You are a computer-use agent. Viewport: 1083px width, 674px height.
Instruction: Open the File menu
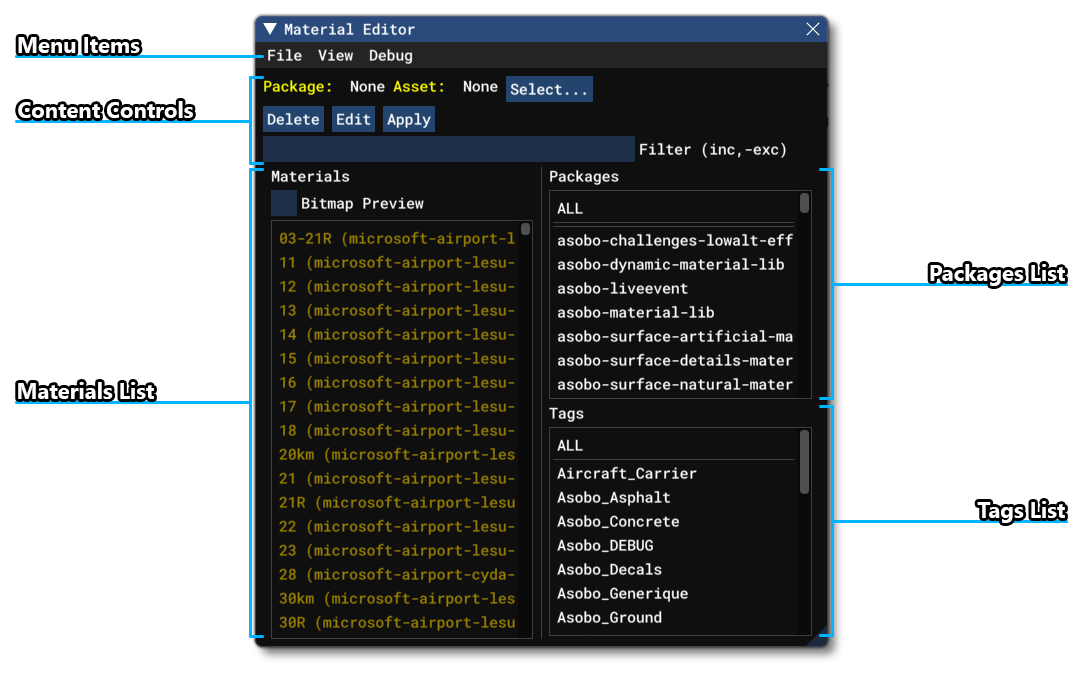click(x=284, y=55)
